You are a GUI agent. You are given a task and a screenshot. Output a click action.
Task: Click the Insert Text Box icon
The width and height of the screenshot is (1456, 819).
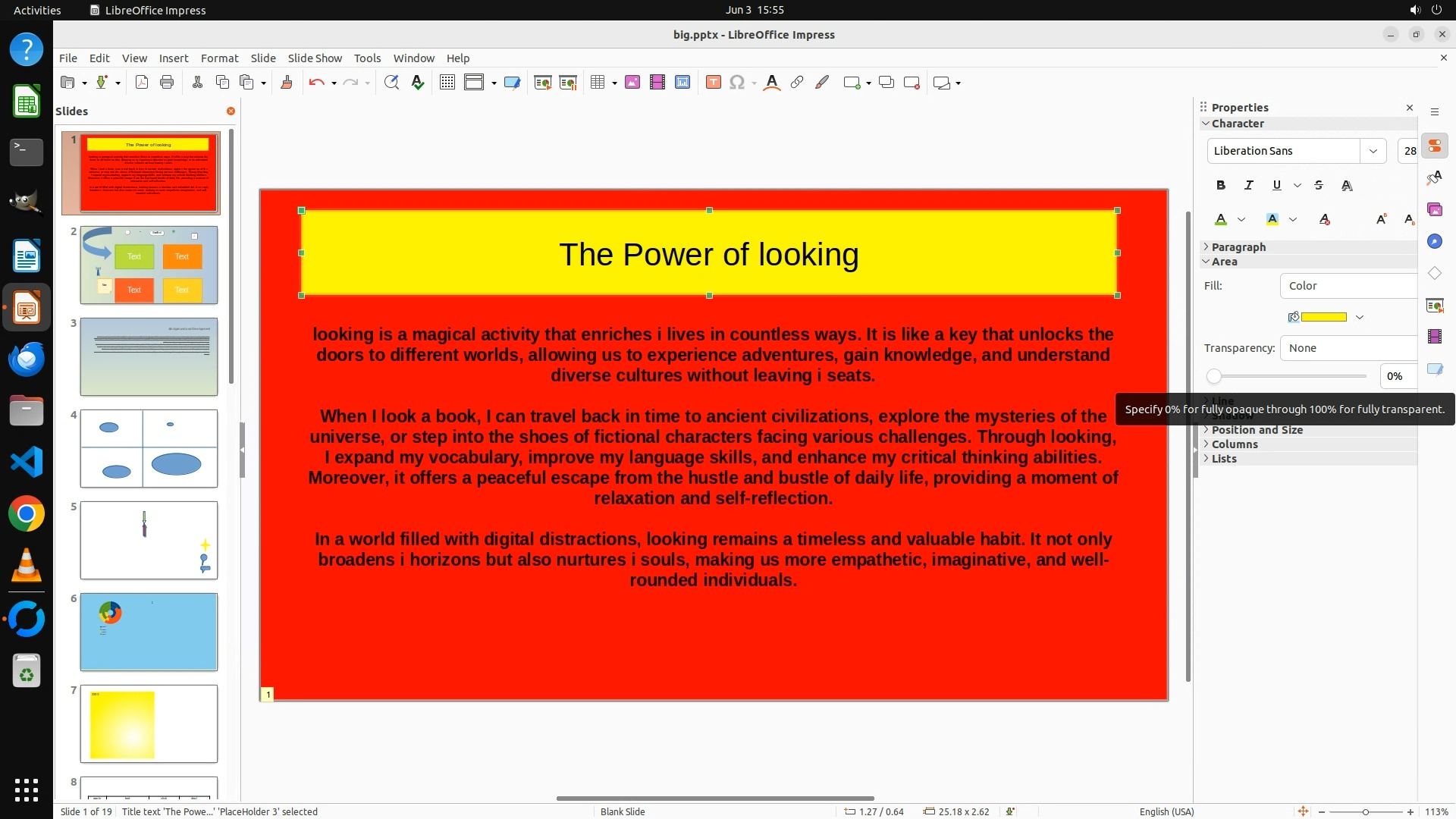713,83
